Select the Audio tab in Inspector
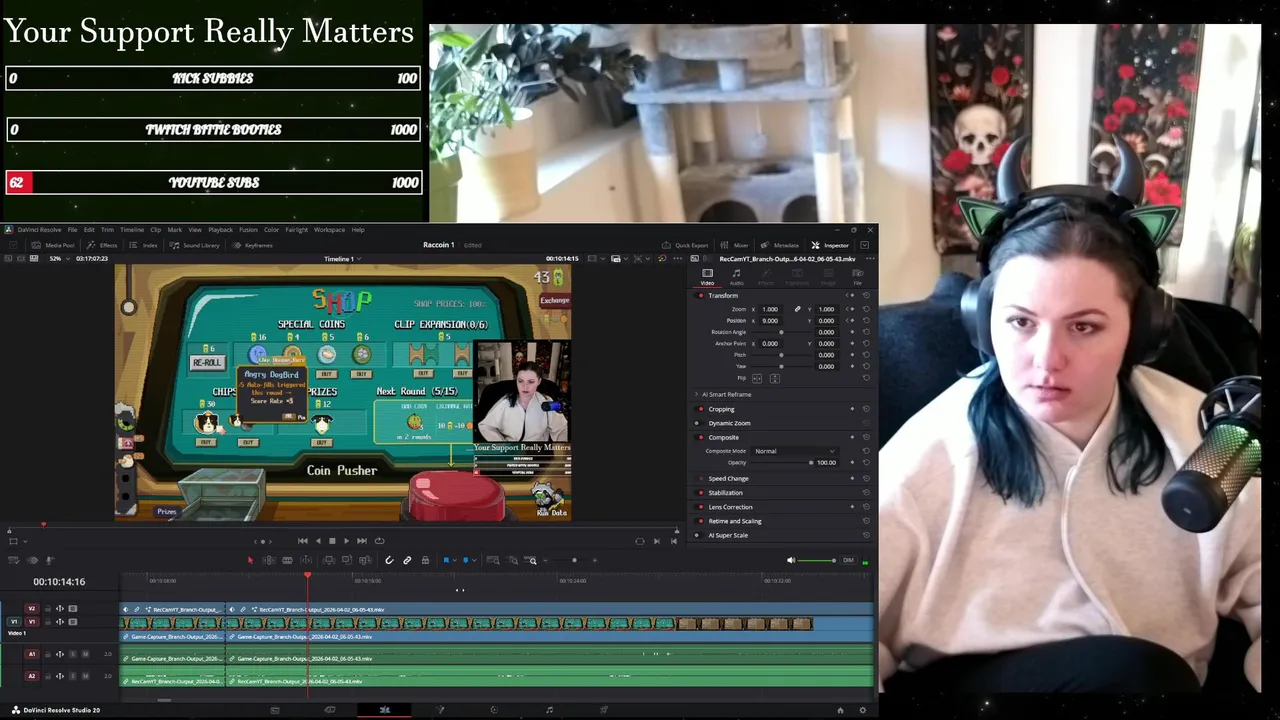The width and height of the screenshot is (1280, 720). (737, 277)
